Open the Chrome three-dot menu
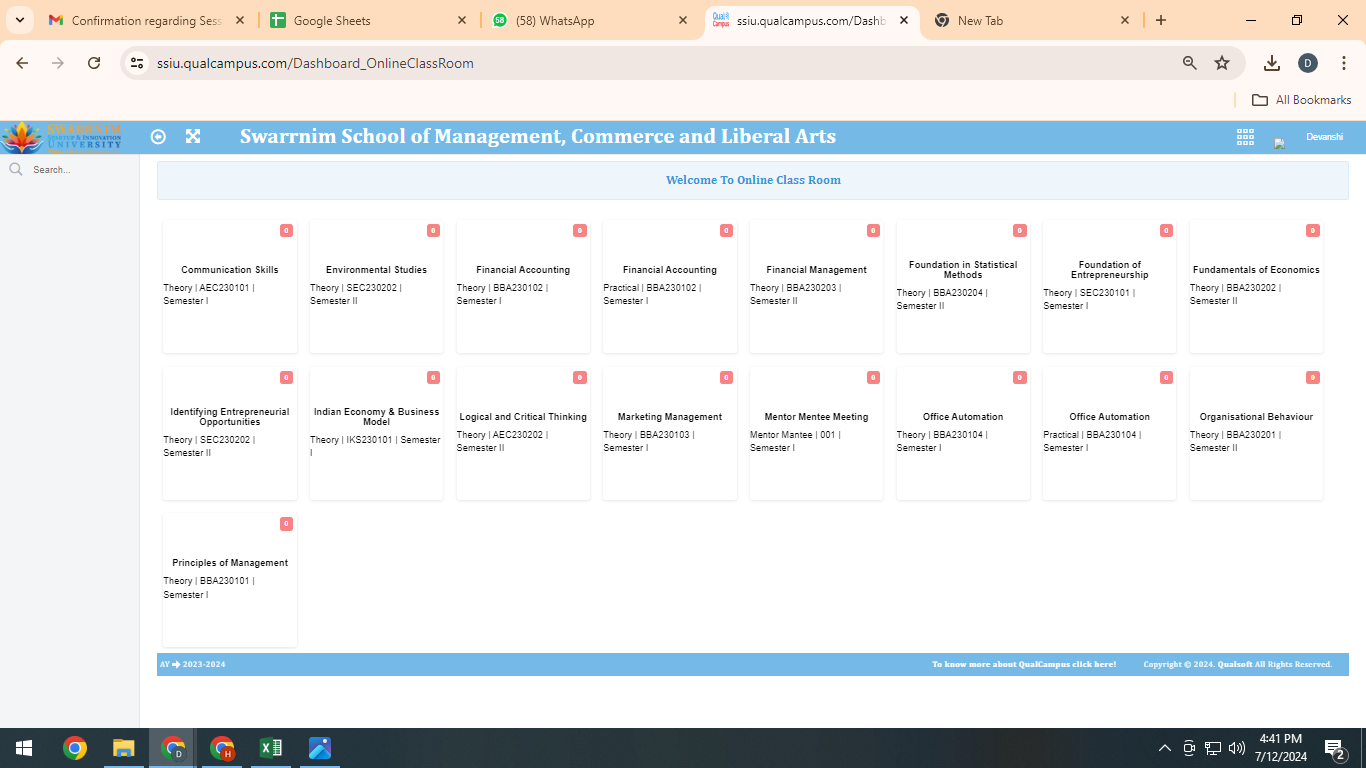1366x768 pixels. coord(1344,63)
